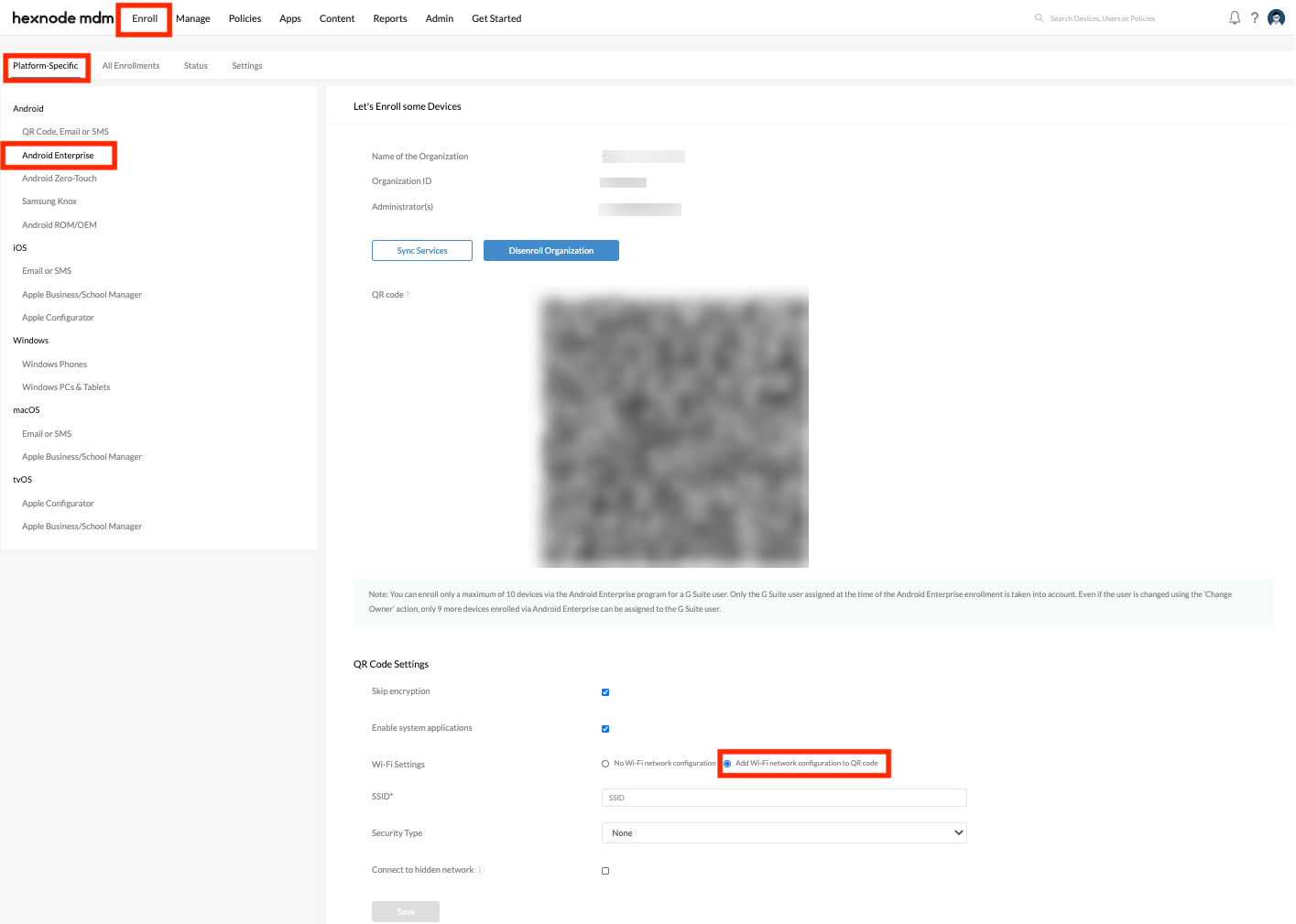Click the Android section heading

tap(28, 109)
